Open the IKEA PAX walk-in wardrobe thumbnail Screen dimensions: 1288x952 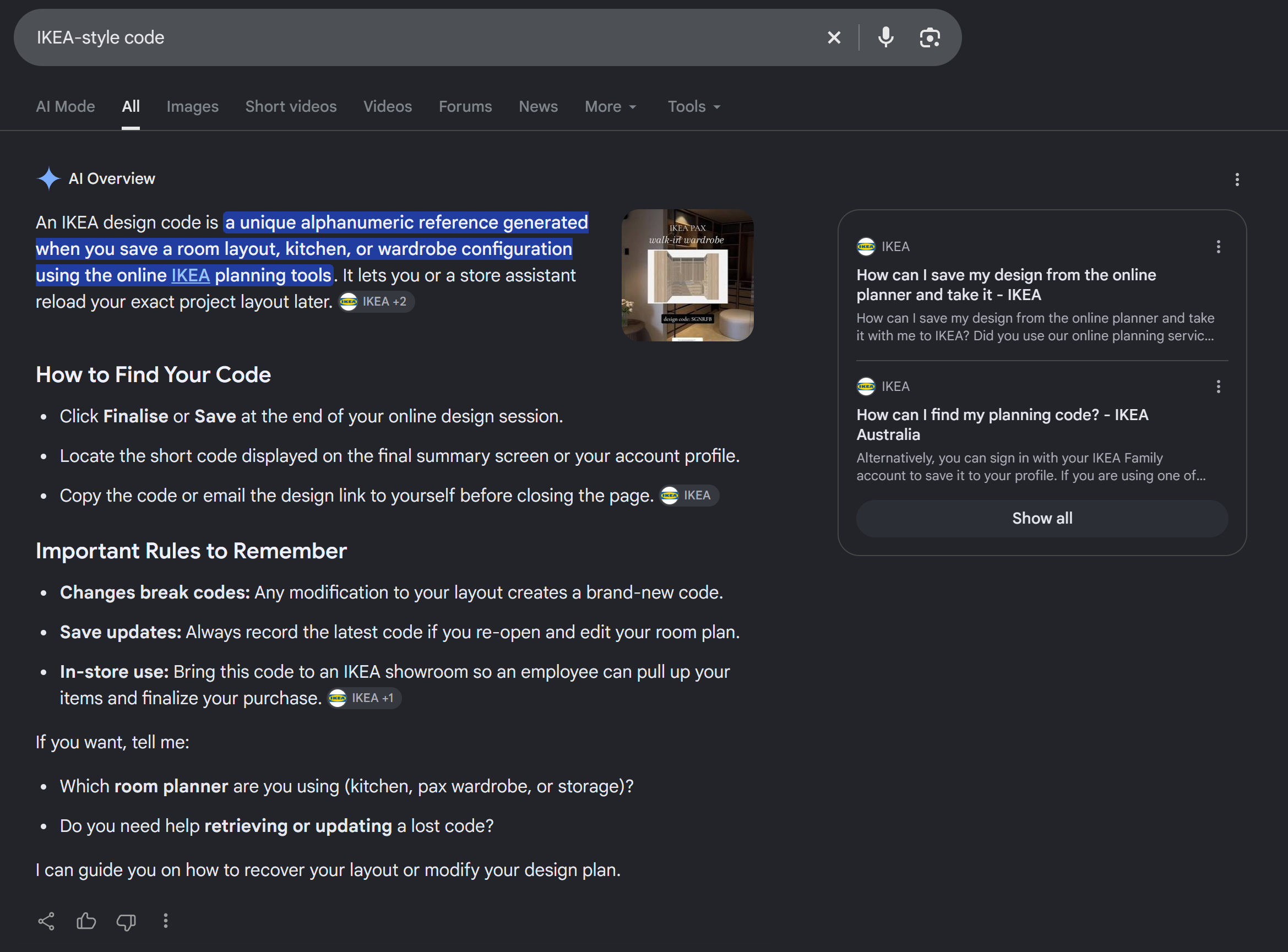(688, 275)
